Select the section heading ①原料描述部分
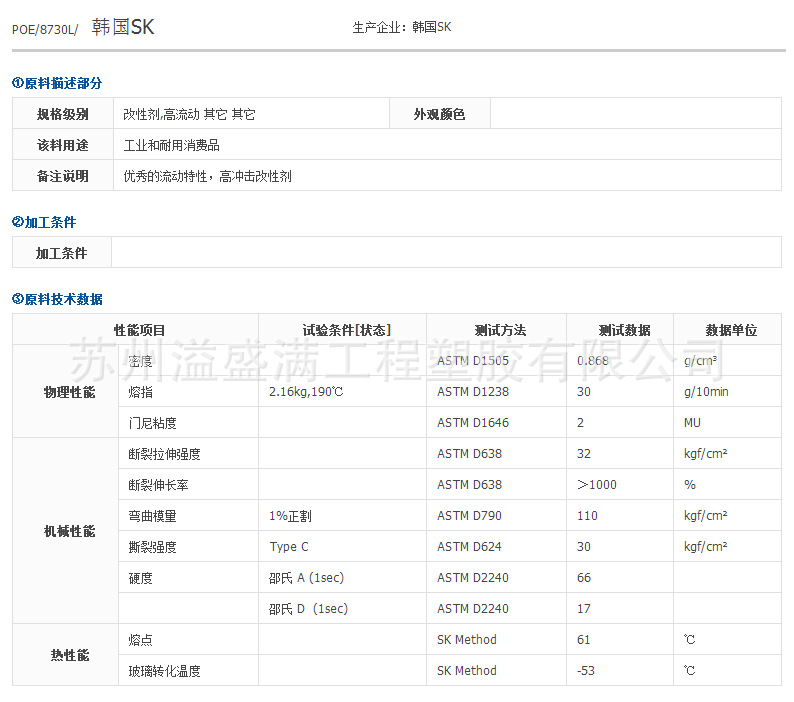Screen dimensions: 794x702 pyautogui.click(x=57, y=83)
